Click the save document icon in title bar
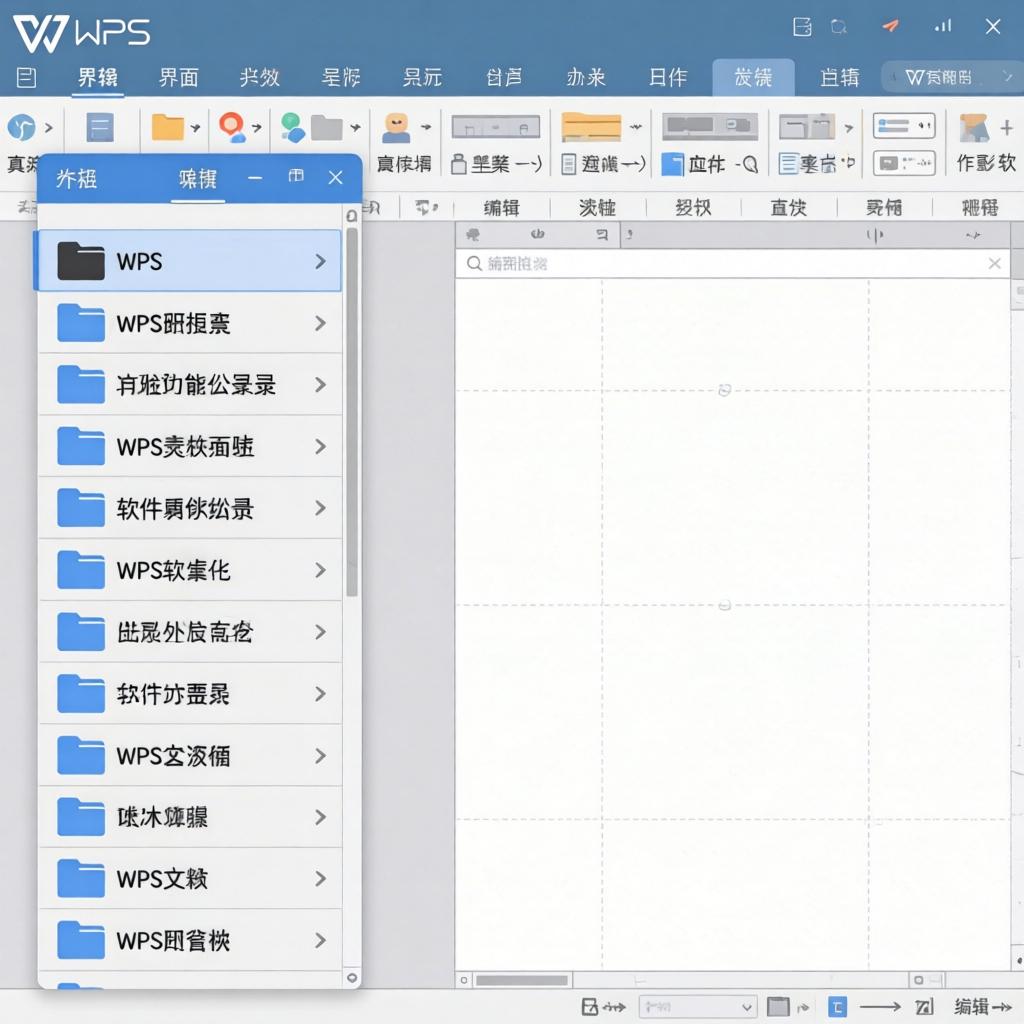This screenshot has height=1024, width=1024. (802, 27)
